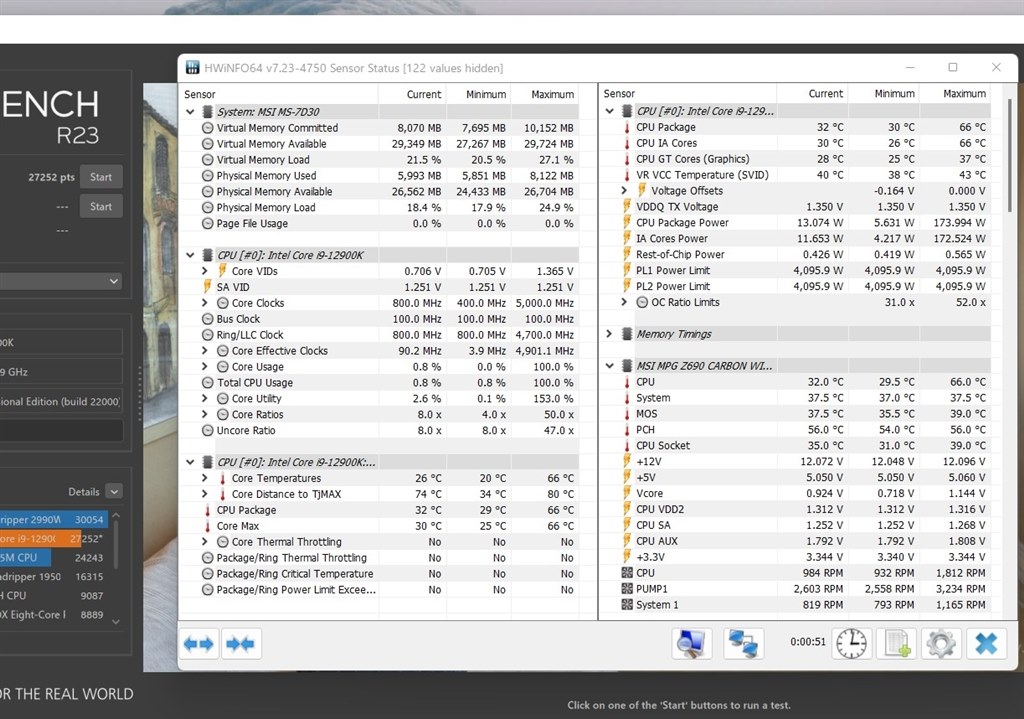
Task: Click the lightning icon beside PL1 Power Limit
Action: coord(627,270)
